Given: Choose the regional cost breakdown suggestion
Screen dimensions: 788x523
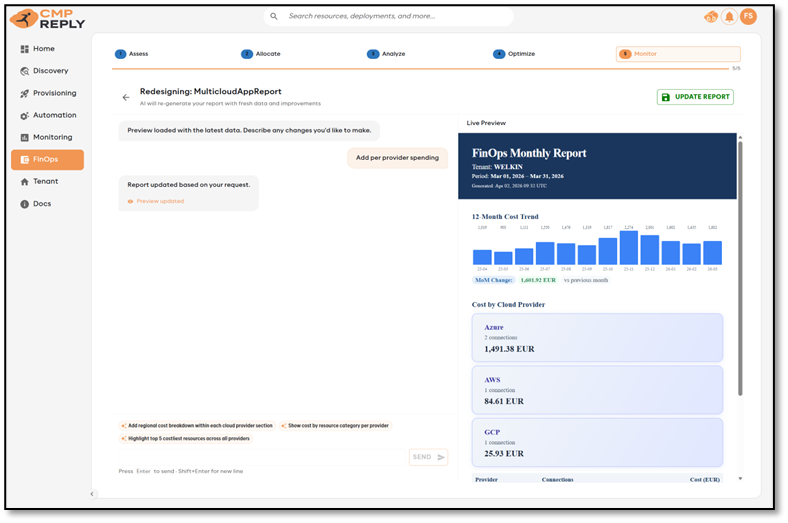Looking at the screenshot, I should (x=196, y=426).
